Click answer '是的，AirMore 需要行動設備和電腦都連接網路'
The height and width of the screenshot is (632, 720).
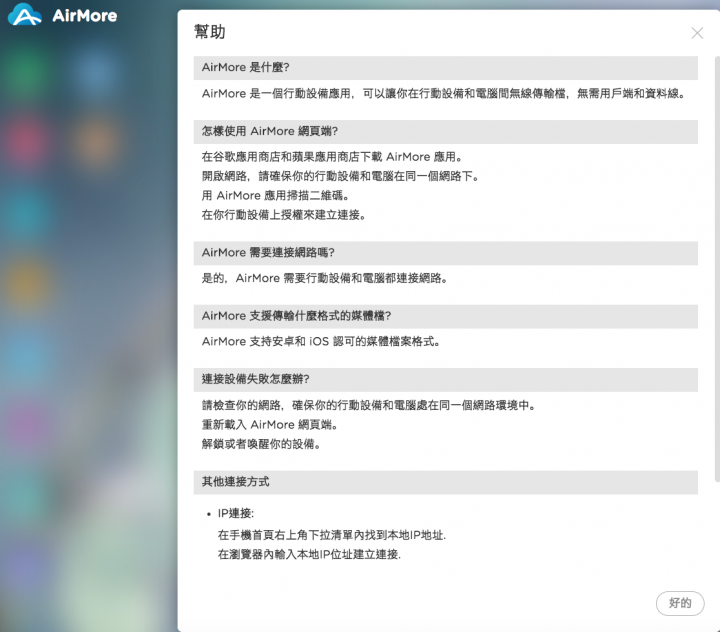(x=325, y=278)
